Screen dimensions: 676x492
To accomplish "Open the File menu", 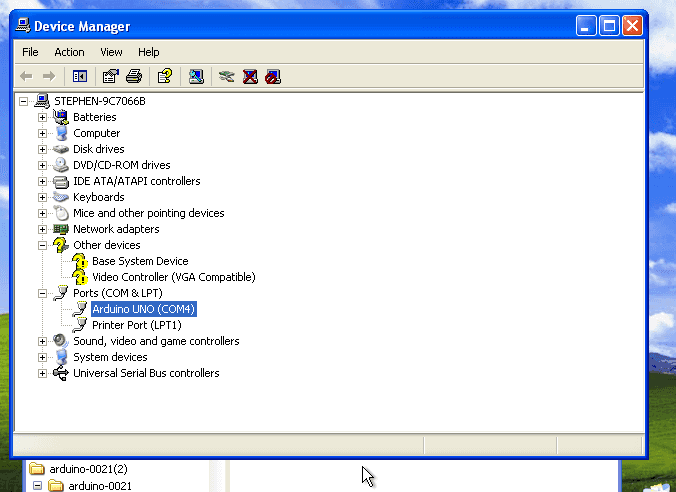I will pyautogui.click(x=30, y=52).
